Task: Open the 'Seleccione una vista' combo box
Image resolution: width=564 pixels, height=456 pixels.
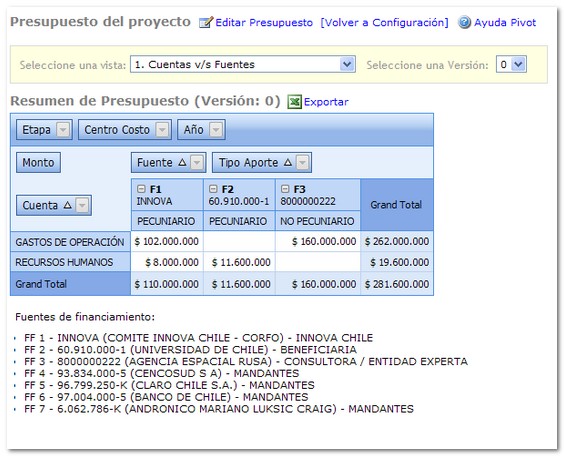Action: (x=243, y=64)
